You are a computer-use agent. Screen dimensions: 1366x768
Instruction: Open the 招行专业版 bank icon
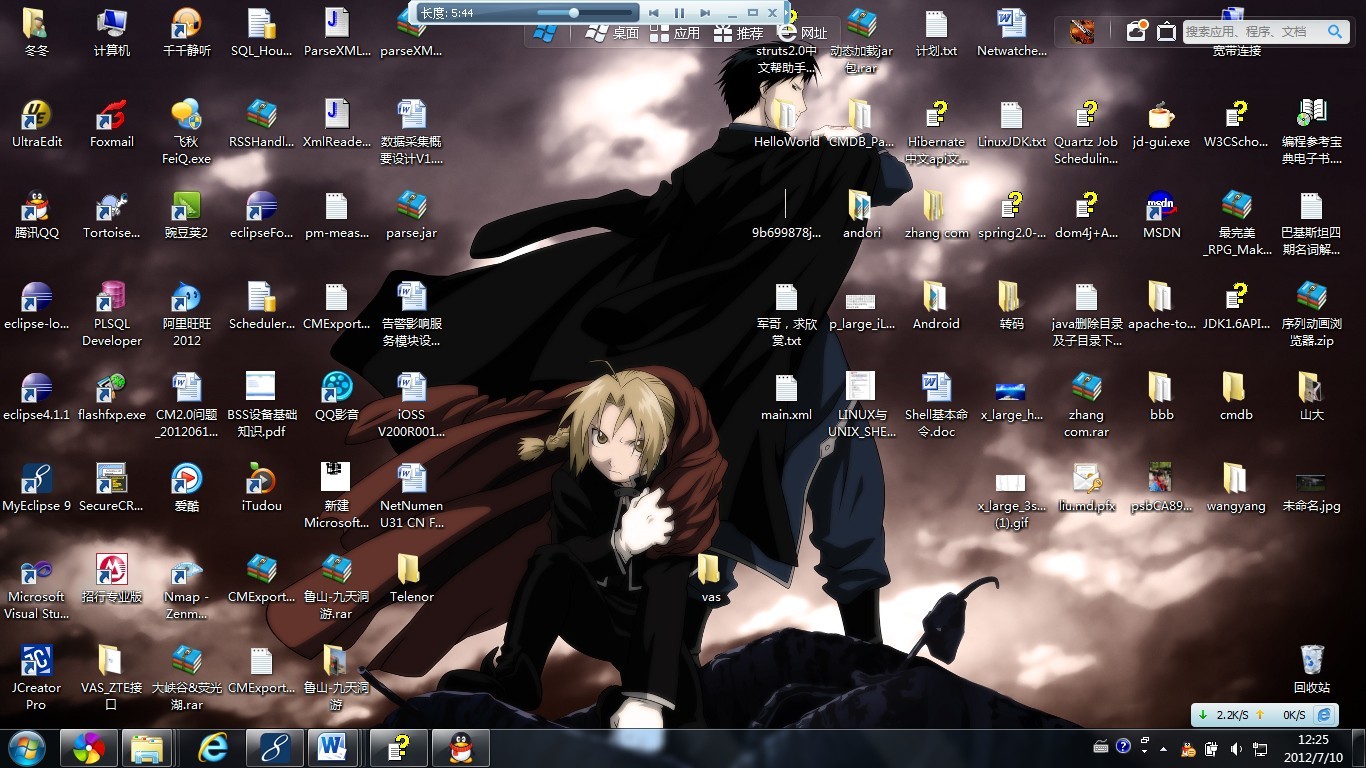coord(112,579)
